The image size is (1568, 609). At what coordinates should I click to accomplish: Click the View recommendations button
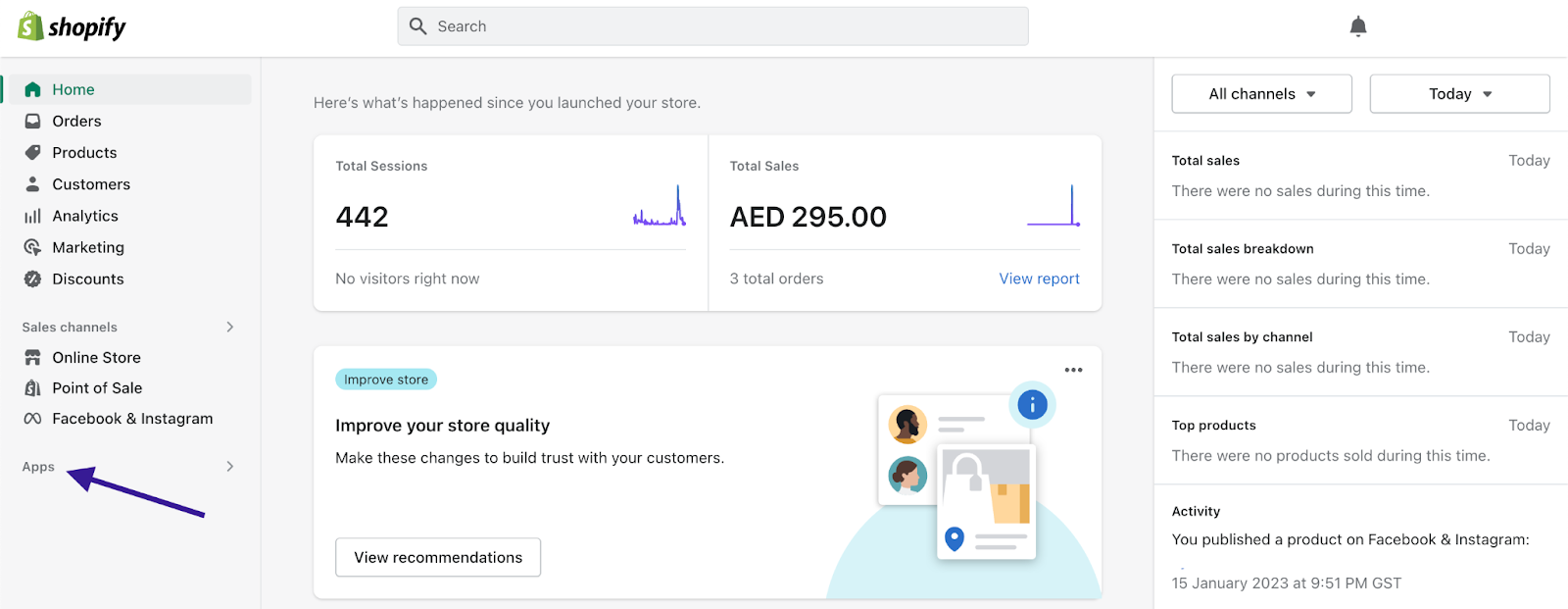coord(438,557)
